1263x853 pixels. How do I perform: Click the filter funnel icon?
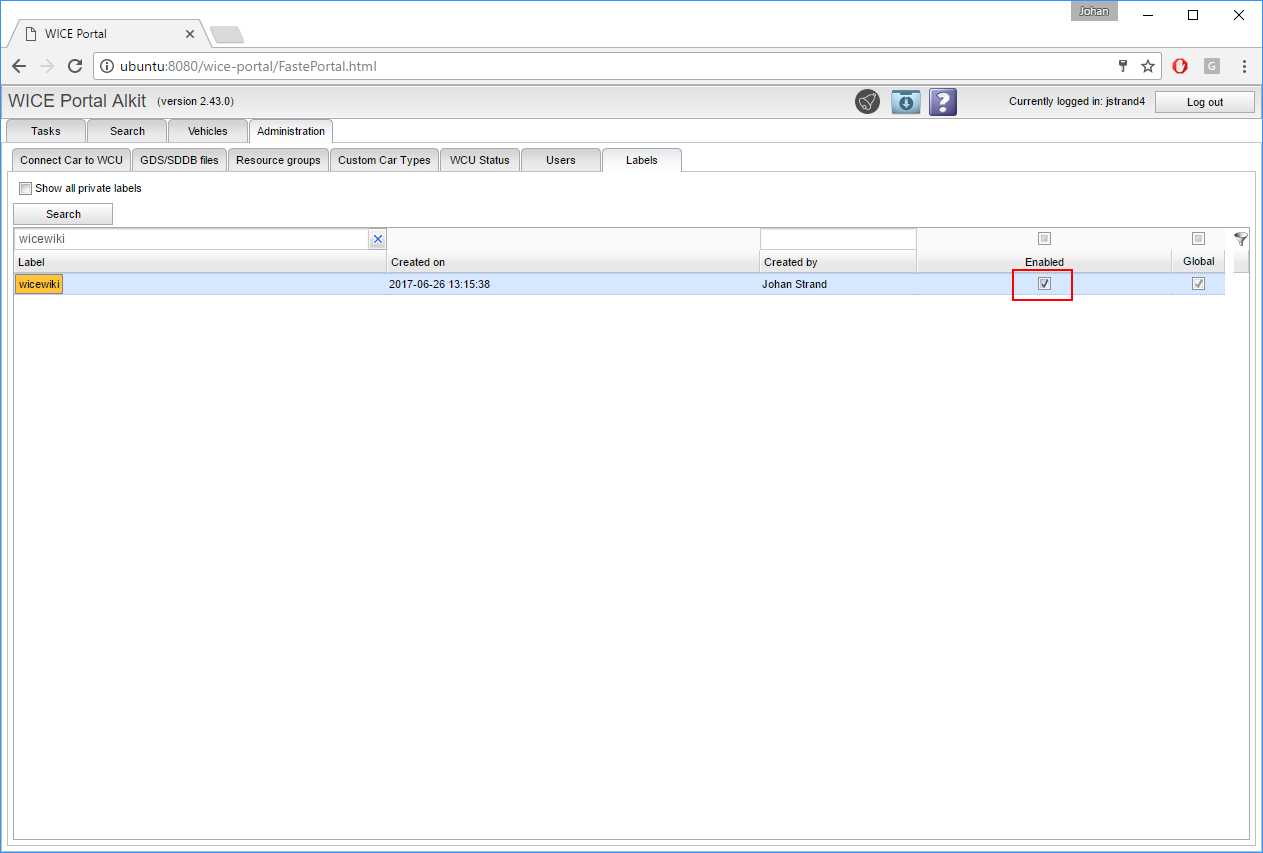click(1240, 239)
